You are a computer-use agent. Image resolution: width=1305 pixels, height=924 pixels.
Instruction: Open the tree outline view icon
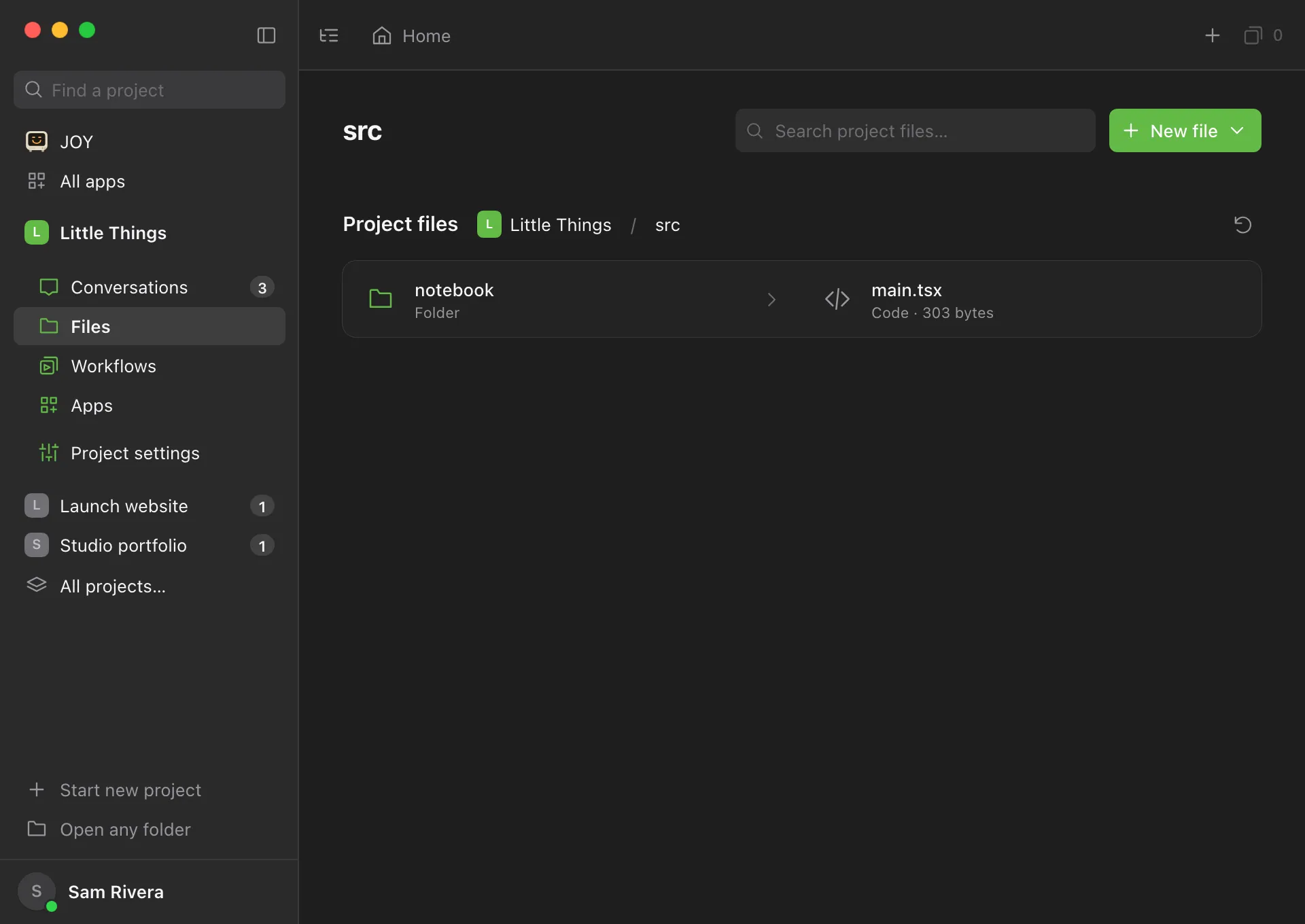click(x=329, y=35)
